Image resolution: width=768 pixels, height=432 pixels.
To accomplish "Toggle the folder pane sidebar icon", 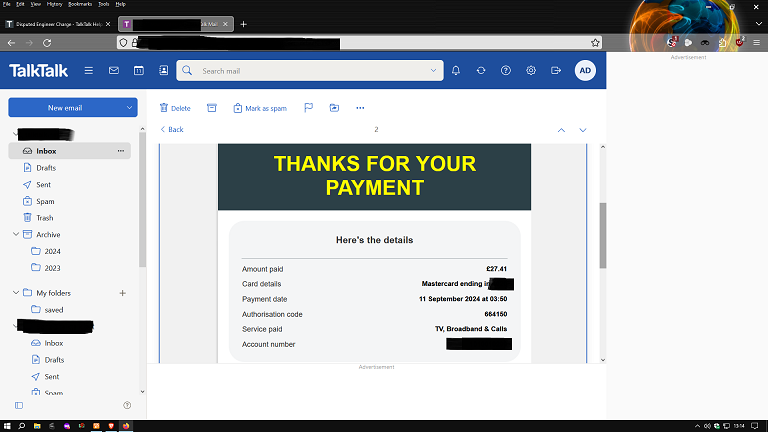I will point(19,405).
